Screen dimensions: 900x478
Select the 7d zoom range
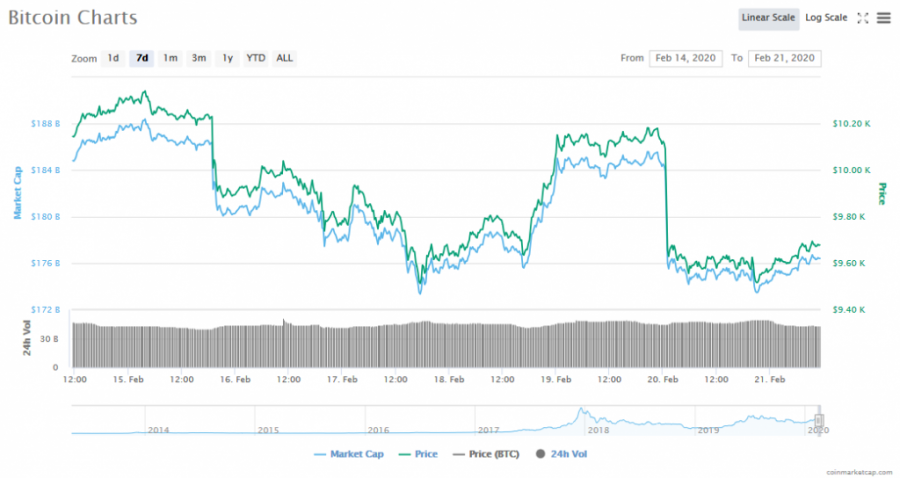tap(142, 58)
